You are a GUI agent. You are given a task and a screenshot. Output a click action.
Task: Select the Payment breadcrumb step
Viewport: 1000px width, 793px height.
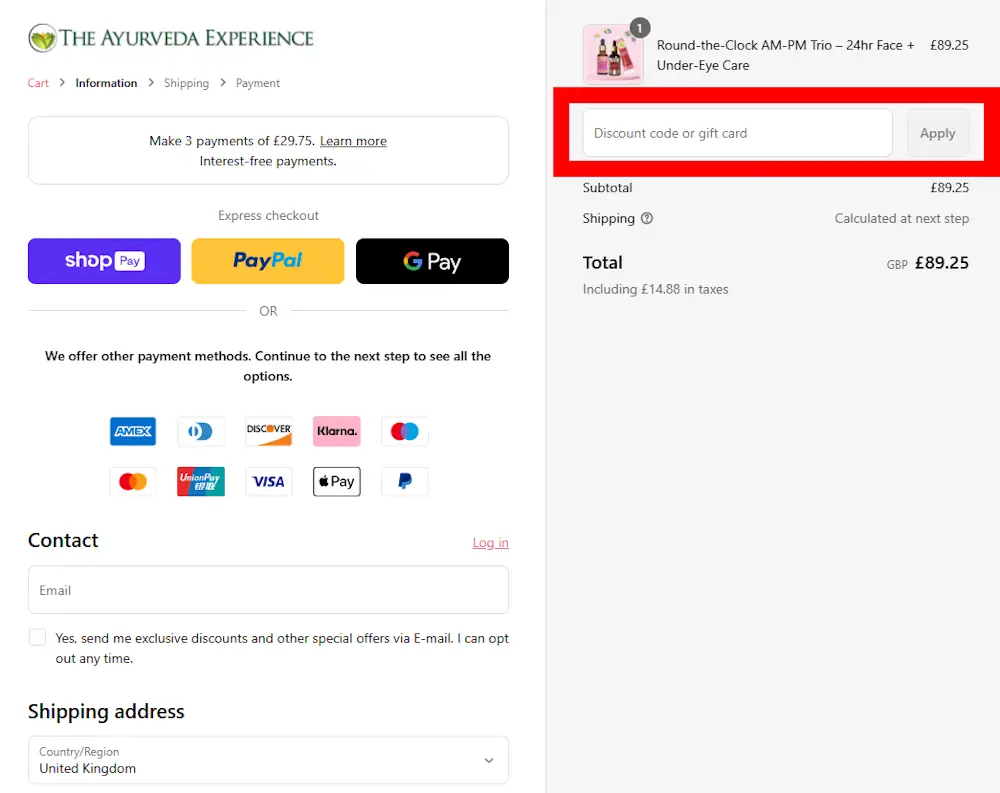(258, 83)
